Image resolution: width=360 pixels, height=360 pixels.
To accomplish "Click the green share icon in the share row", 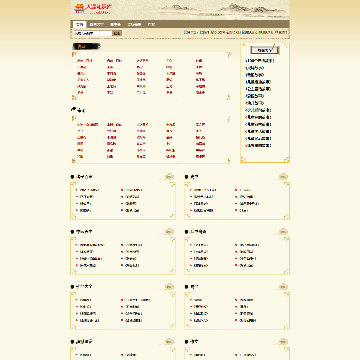I will [202, 32].
